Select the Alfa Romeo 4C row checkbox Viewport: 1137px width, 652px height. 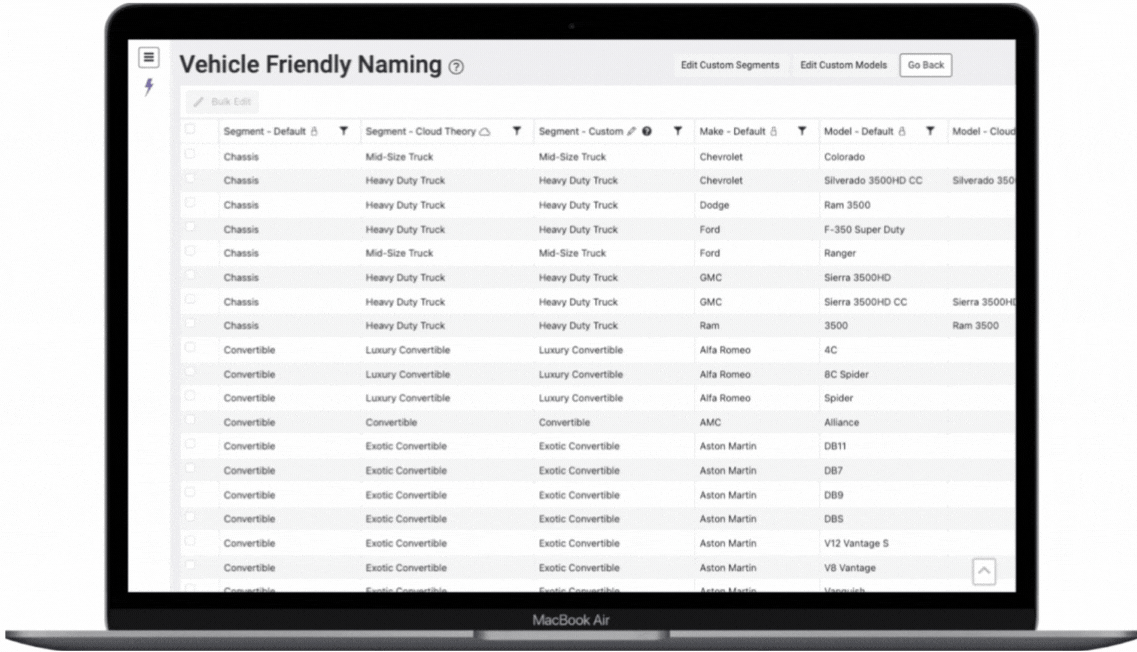[x=190, y=347]
